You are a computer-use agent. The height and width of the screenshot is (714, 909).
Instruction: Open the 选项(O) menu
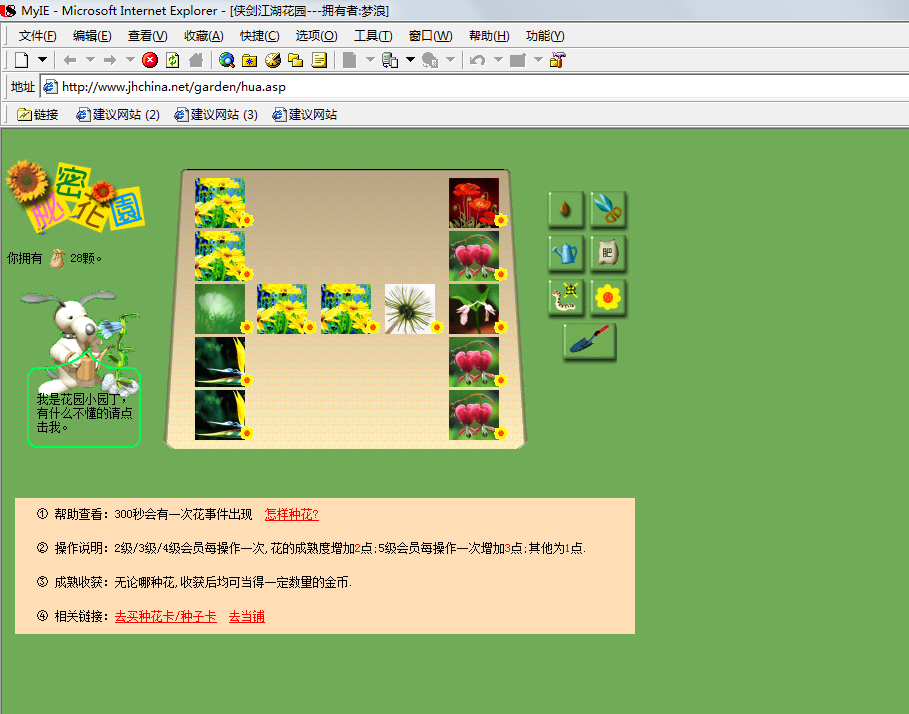click(x=317, y=36)
